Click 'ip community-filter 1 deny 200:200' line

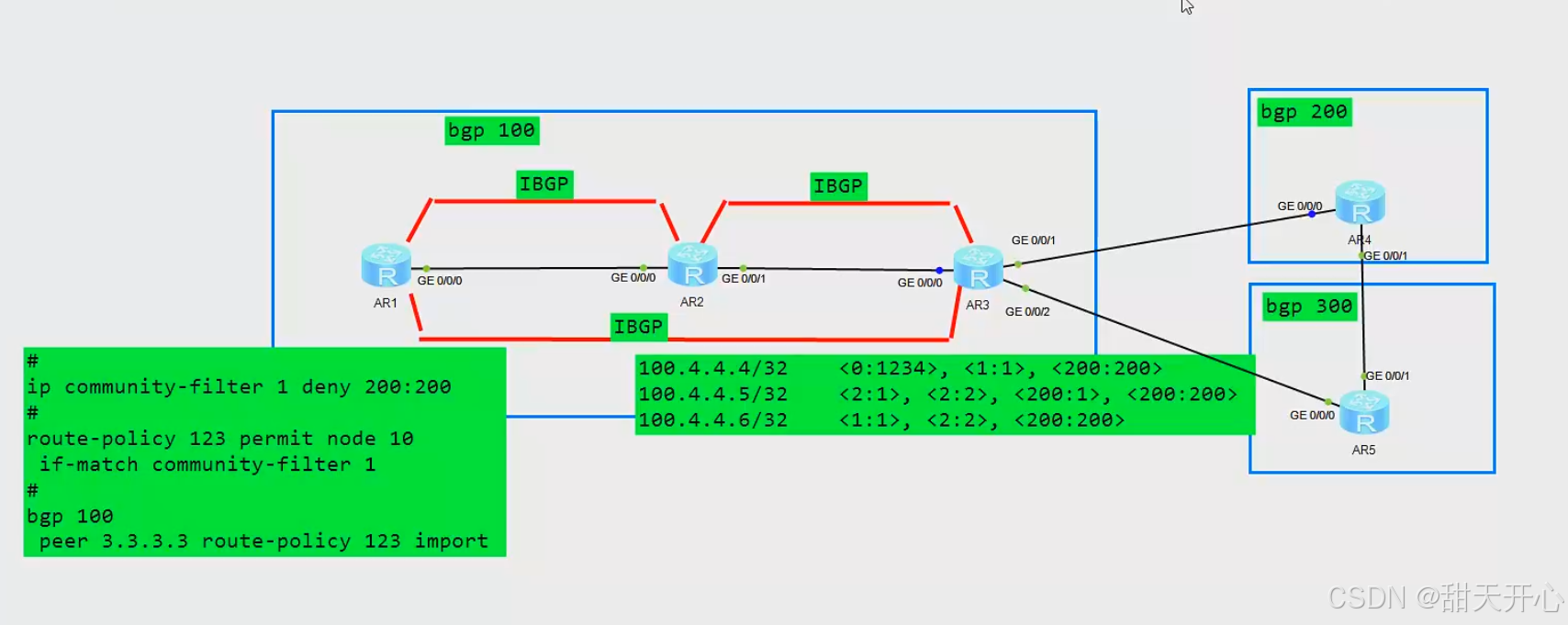pos(239,387)
